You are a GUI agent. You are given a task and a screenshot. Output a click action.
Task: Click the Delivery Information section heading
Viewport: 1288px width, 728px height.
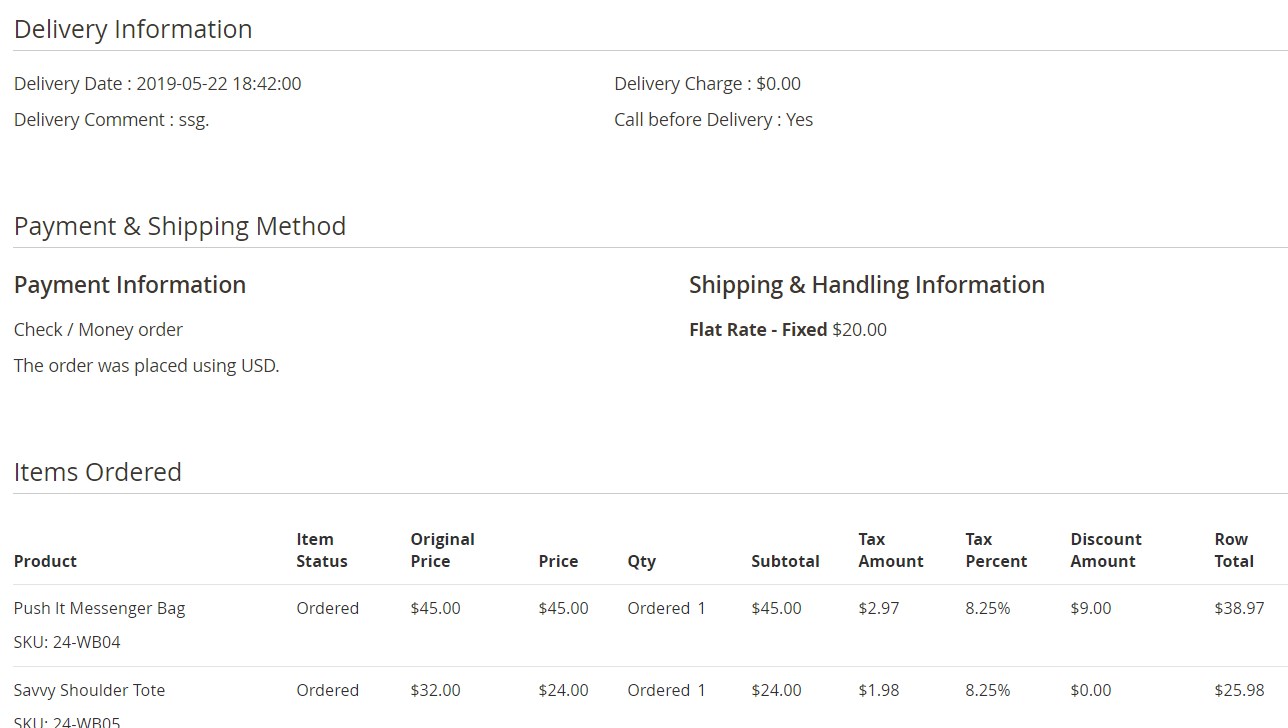click(133, 29)
